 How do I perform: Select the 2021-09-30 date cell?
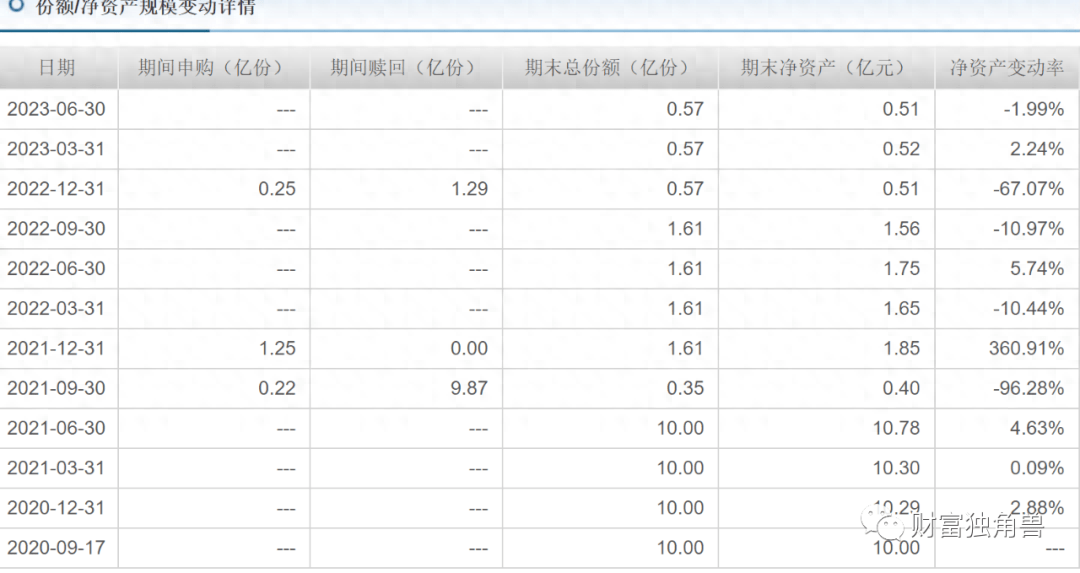click(56, 388)
